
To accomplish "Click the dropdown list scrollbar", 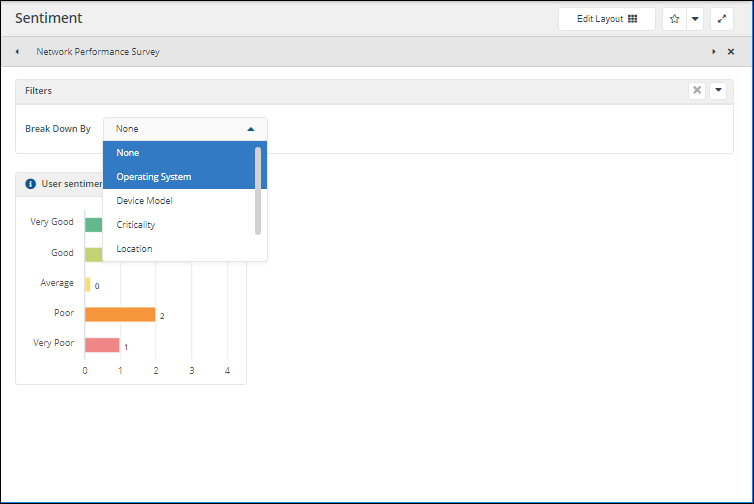I will (258, 190).
